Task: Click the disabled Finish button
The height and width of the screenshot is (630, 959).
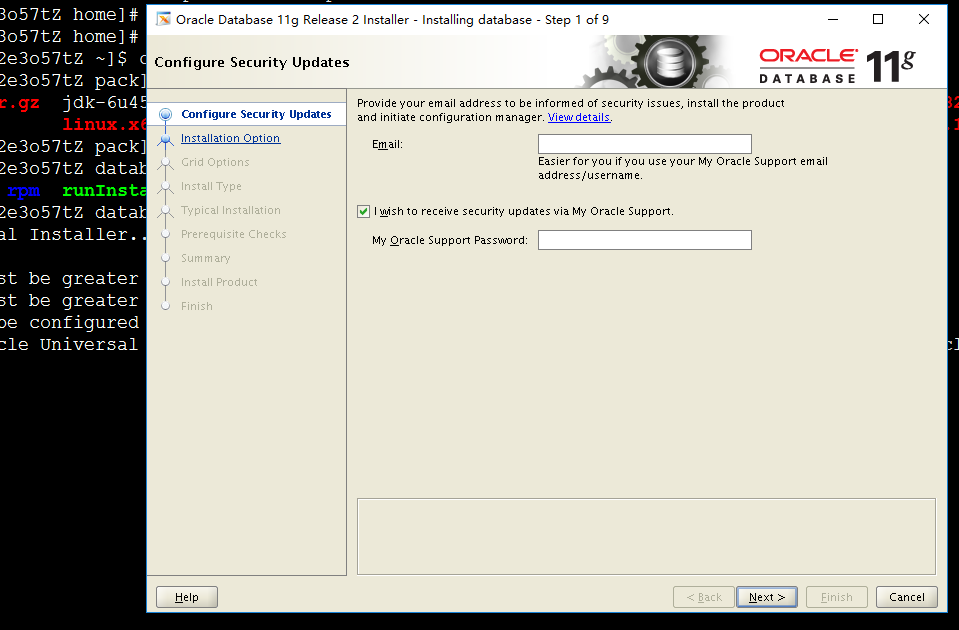Action: click(x=836, y=597)
